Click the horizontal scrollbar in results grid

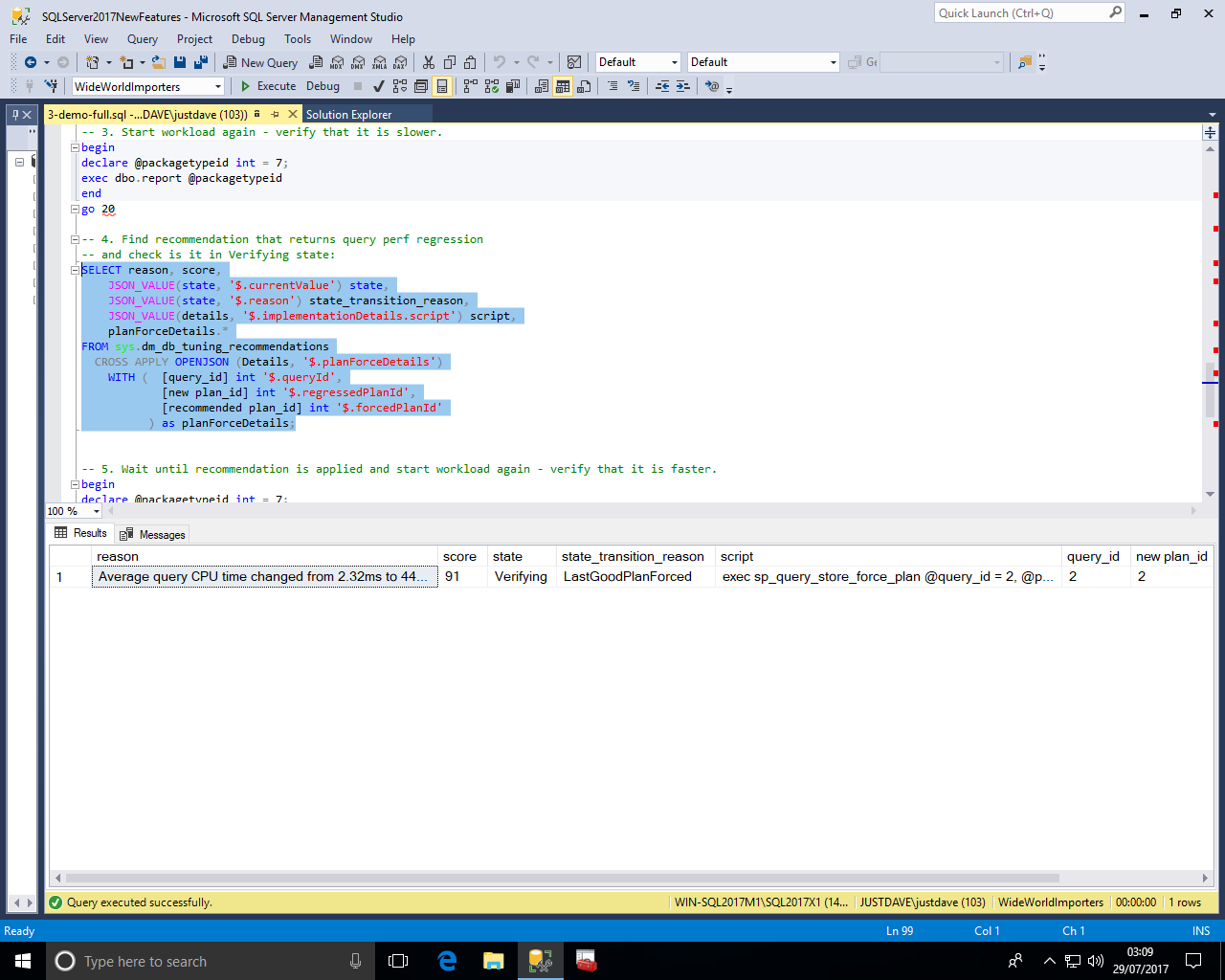562,878
